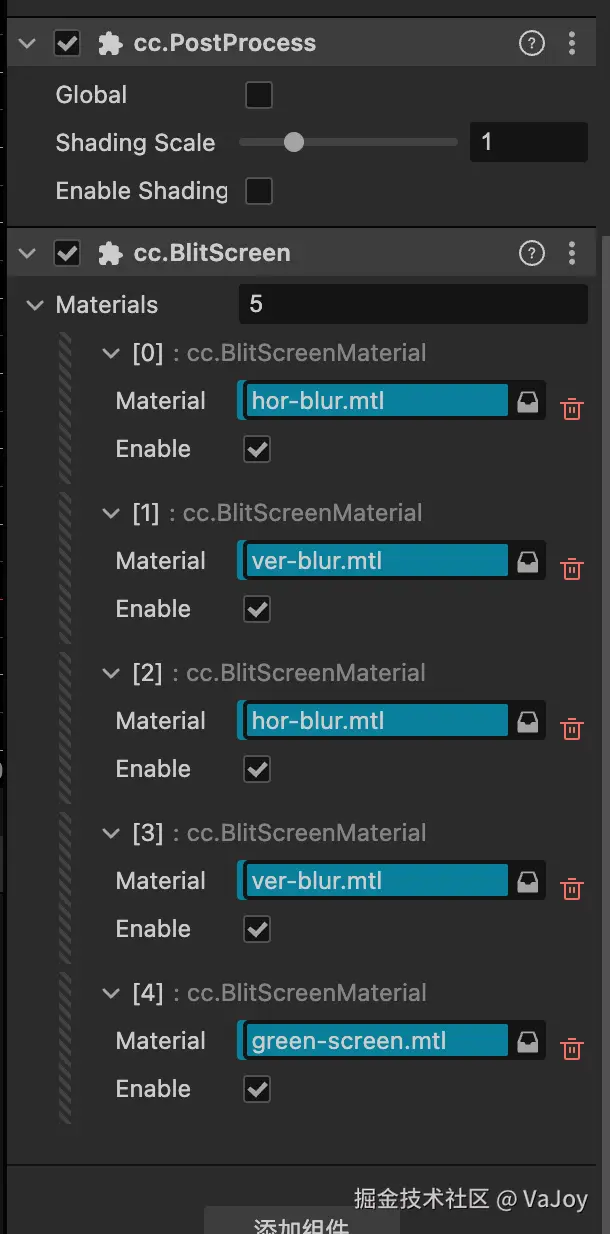
Task: Open cc.PostProcess three-dot options menu
Action: tap(572, 43)
